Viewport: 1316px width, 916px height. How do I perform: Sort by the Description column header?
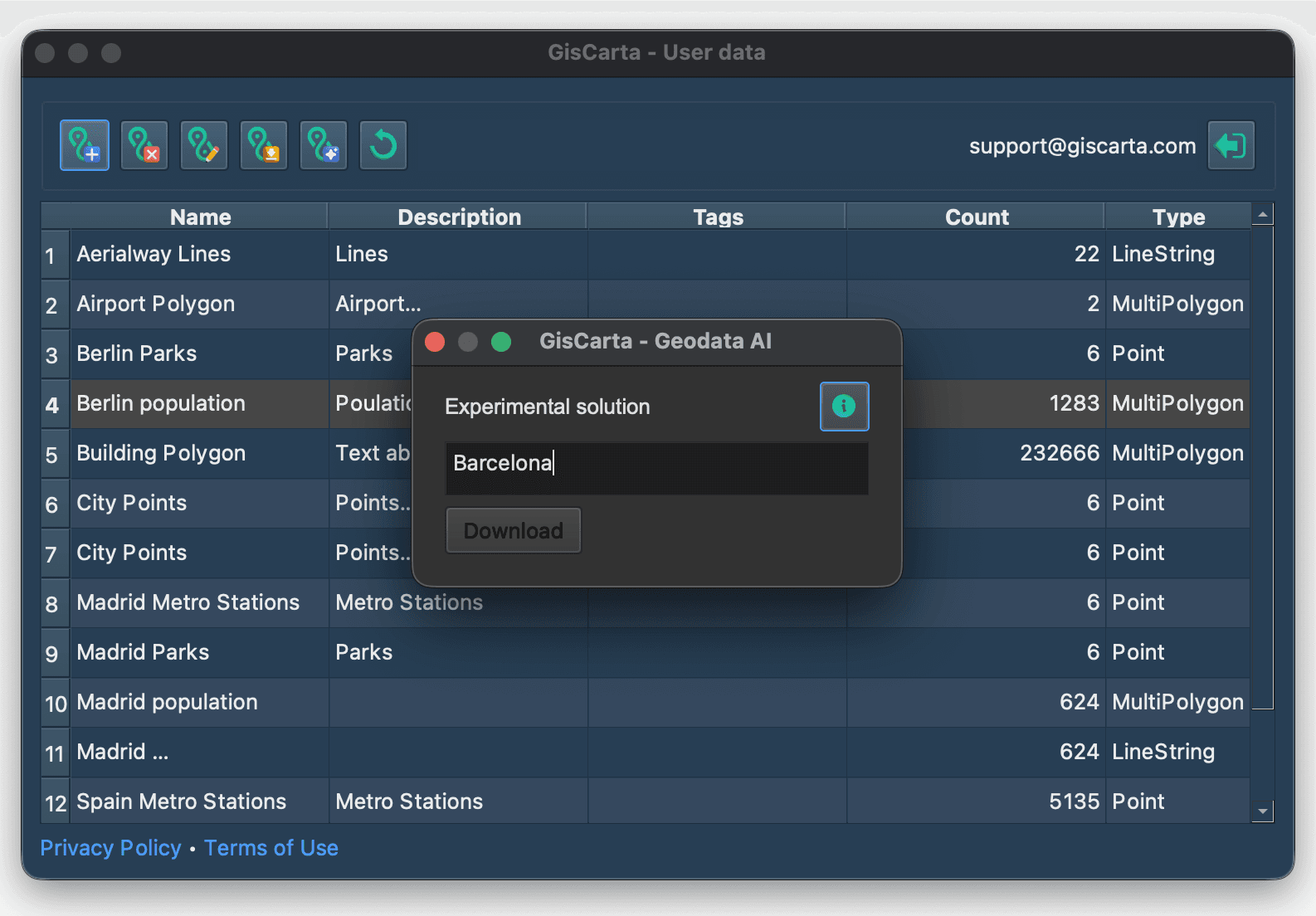(x=459, y=217)
